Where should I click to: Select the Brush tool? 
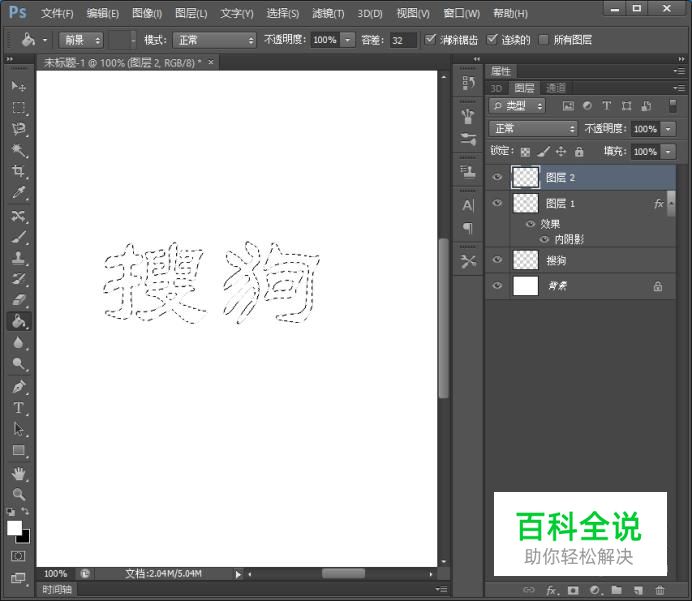18,237
